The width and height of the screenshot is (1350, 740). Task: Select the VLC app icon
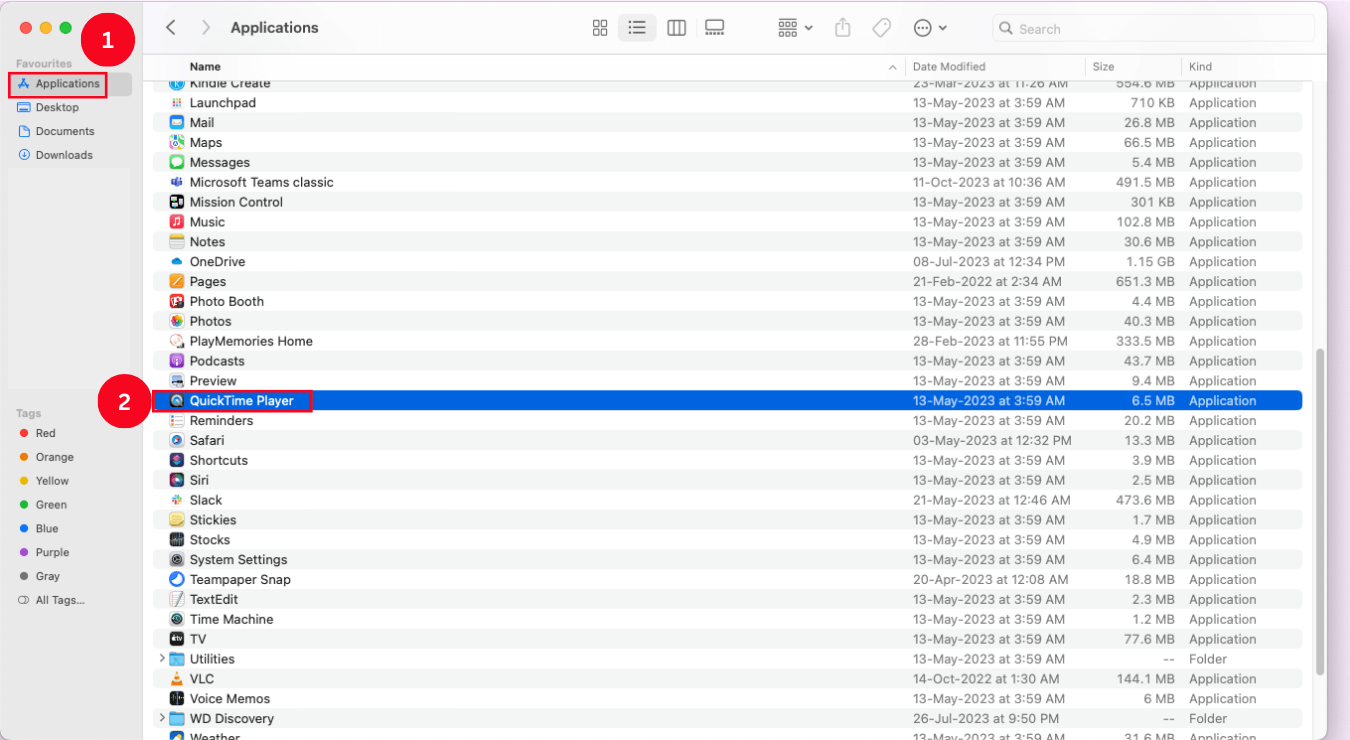pyautogui.click(x=177, y=679)
